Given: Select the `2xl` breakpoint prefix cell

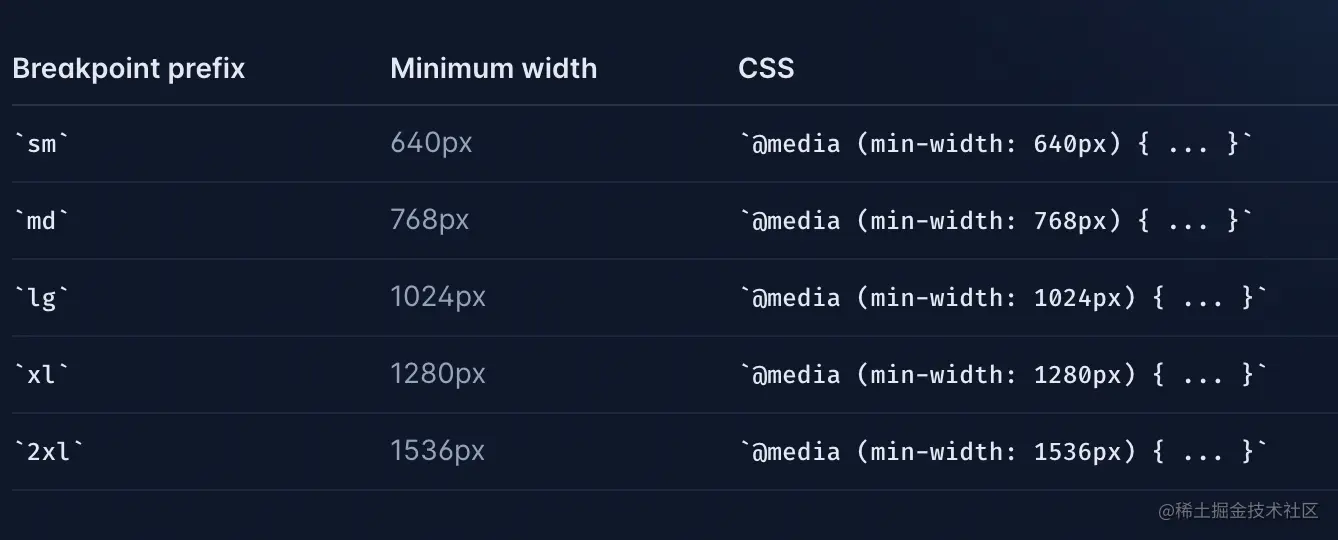Looking at the screenshot, I should (49, 452).
